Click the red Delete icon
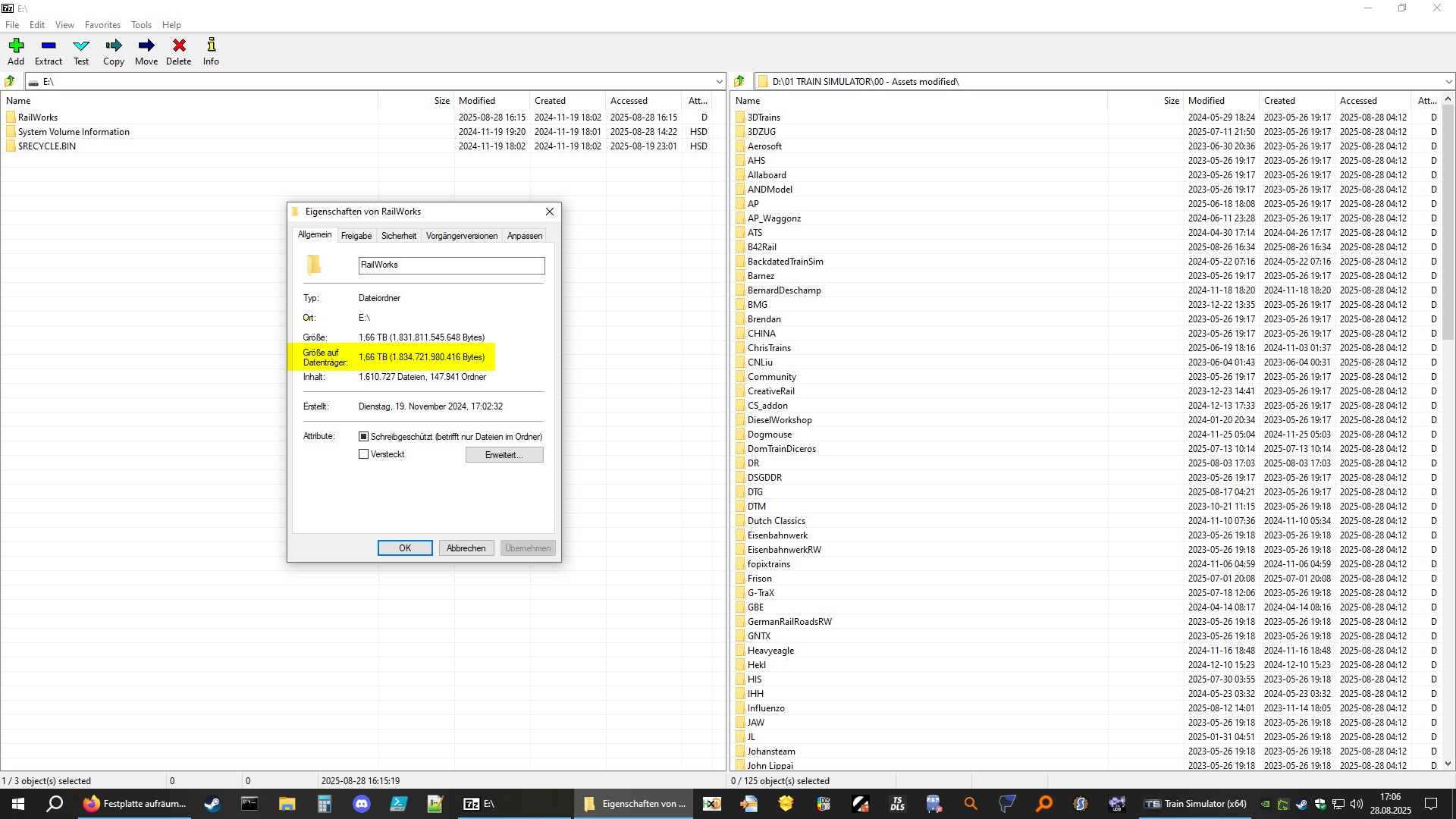The width and height of the screenshot is (1456, 819). pyautogui.click(x=179, y=46)
